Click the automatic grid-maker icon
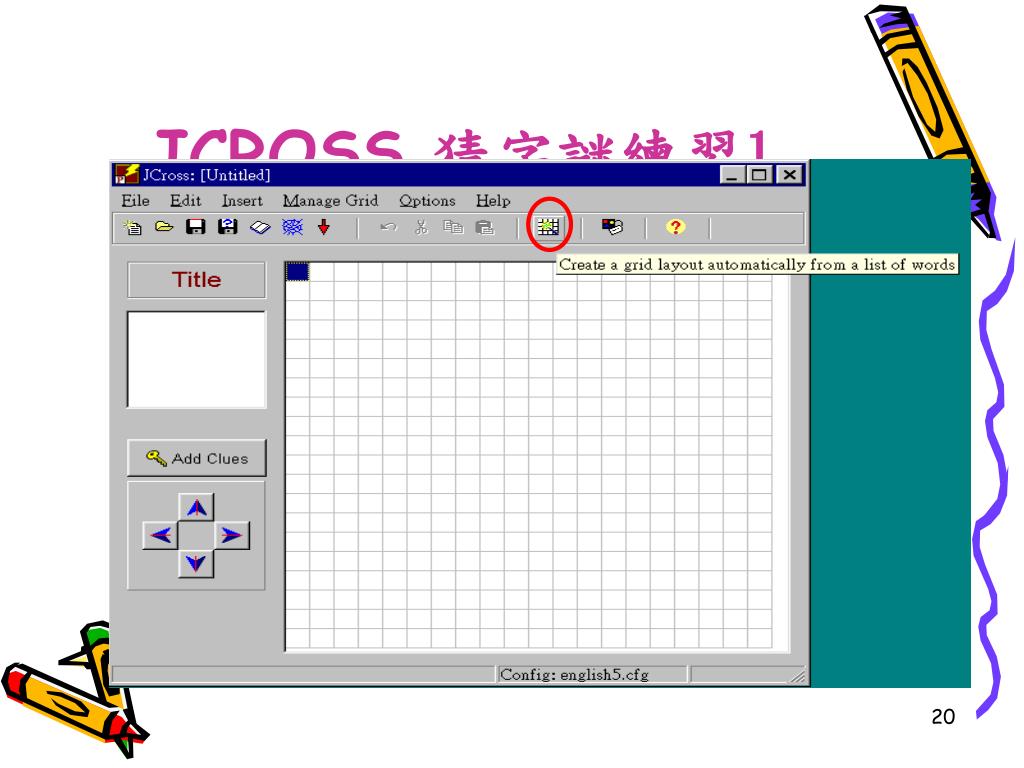The image size is (1024, 768). [548, 227]
